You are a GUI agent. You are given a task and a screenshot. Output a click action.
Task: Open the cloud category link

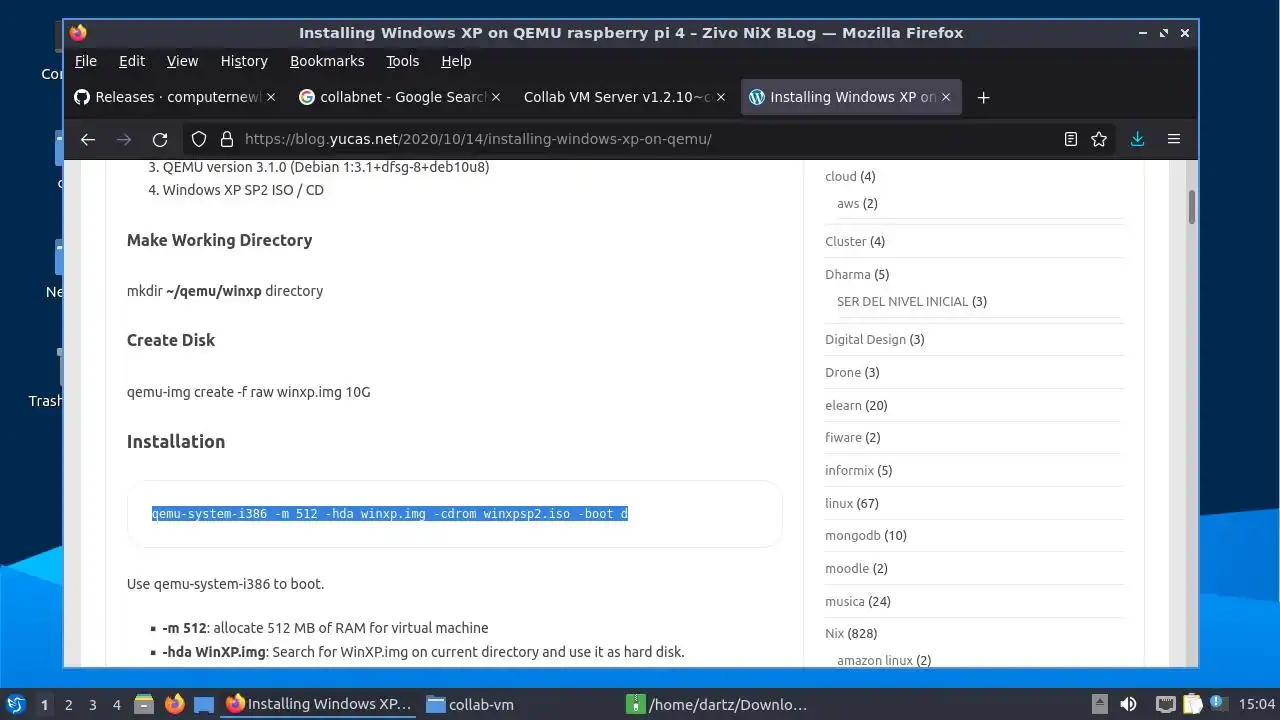pos(841,176)
